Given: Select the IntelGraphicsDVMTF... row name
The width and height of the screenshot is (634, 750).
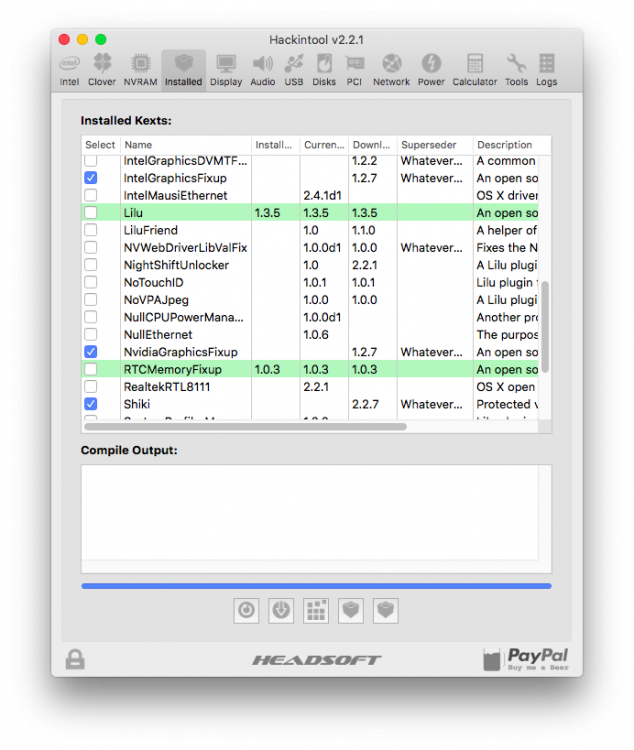Looking at the screenshot, I should tap(186, 161).
